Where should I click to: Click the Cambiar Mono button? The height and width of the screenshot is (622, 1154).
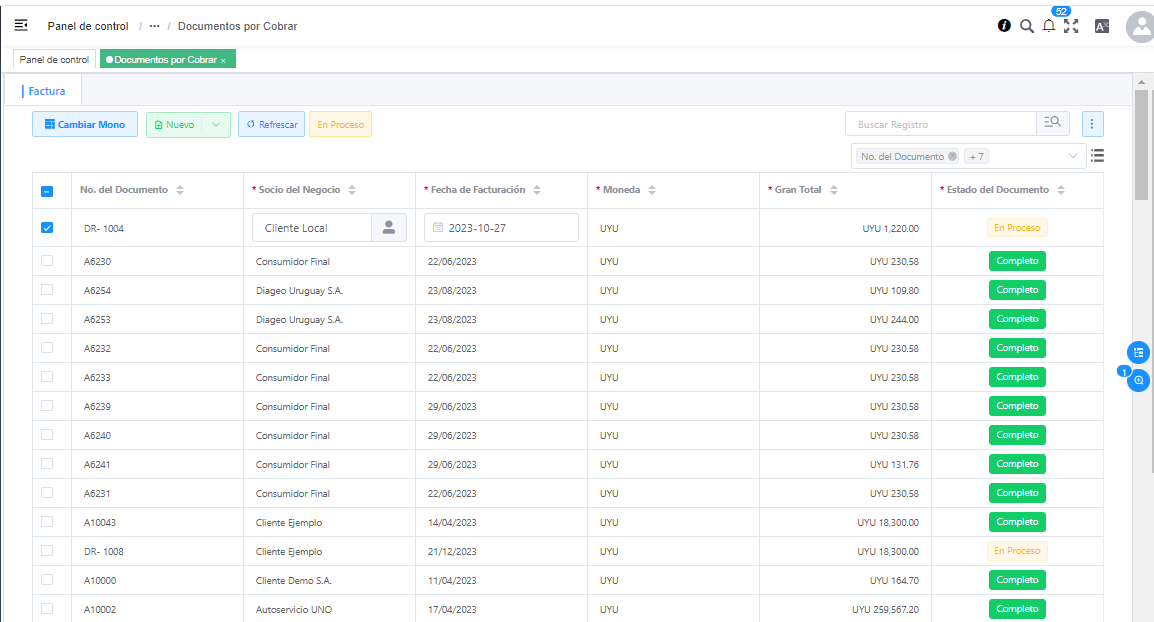[85, 125]
